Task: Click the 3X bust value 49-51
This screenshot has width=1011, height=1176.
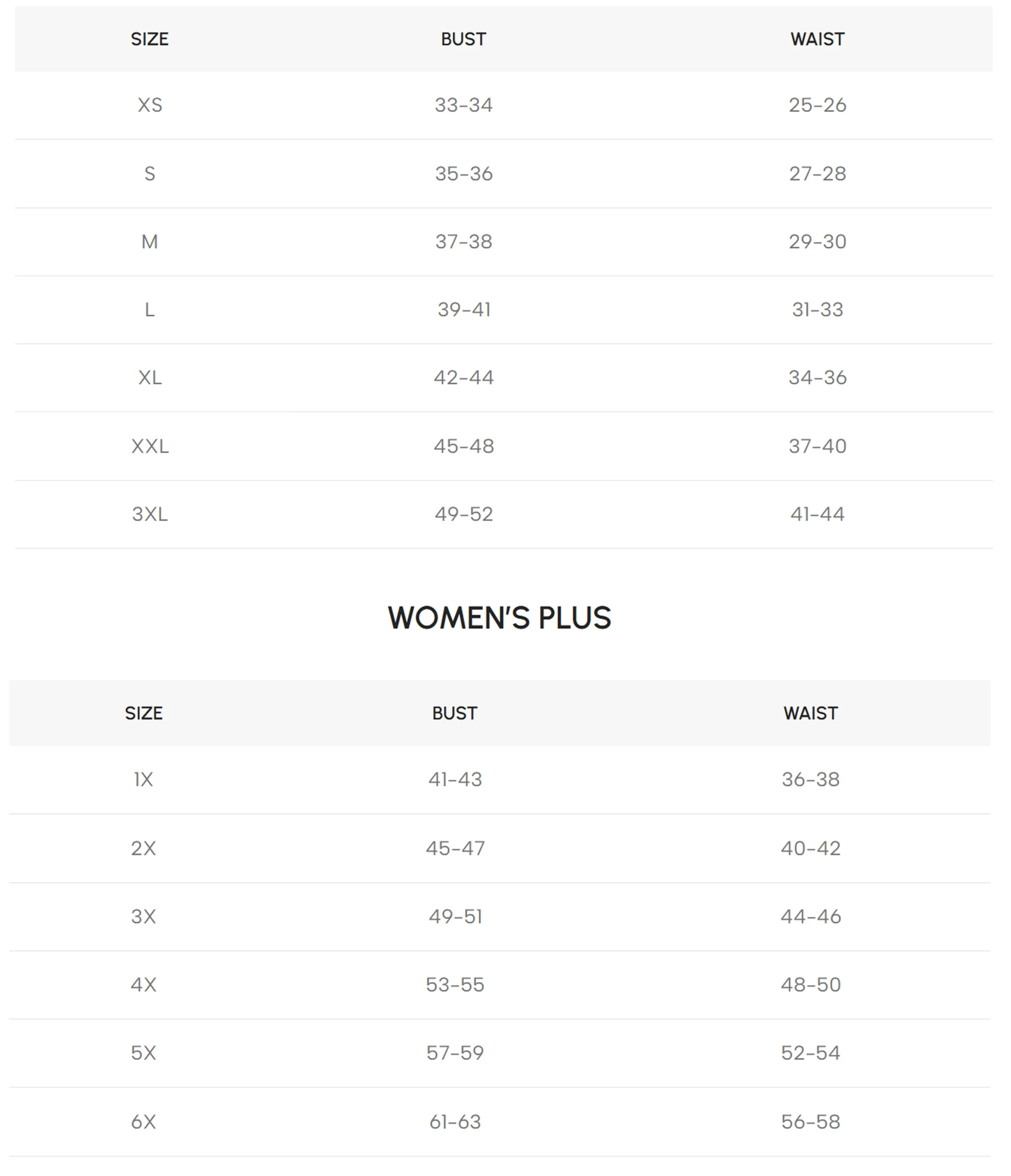Action: (x=455, y=916)
